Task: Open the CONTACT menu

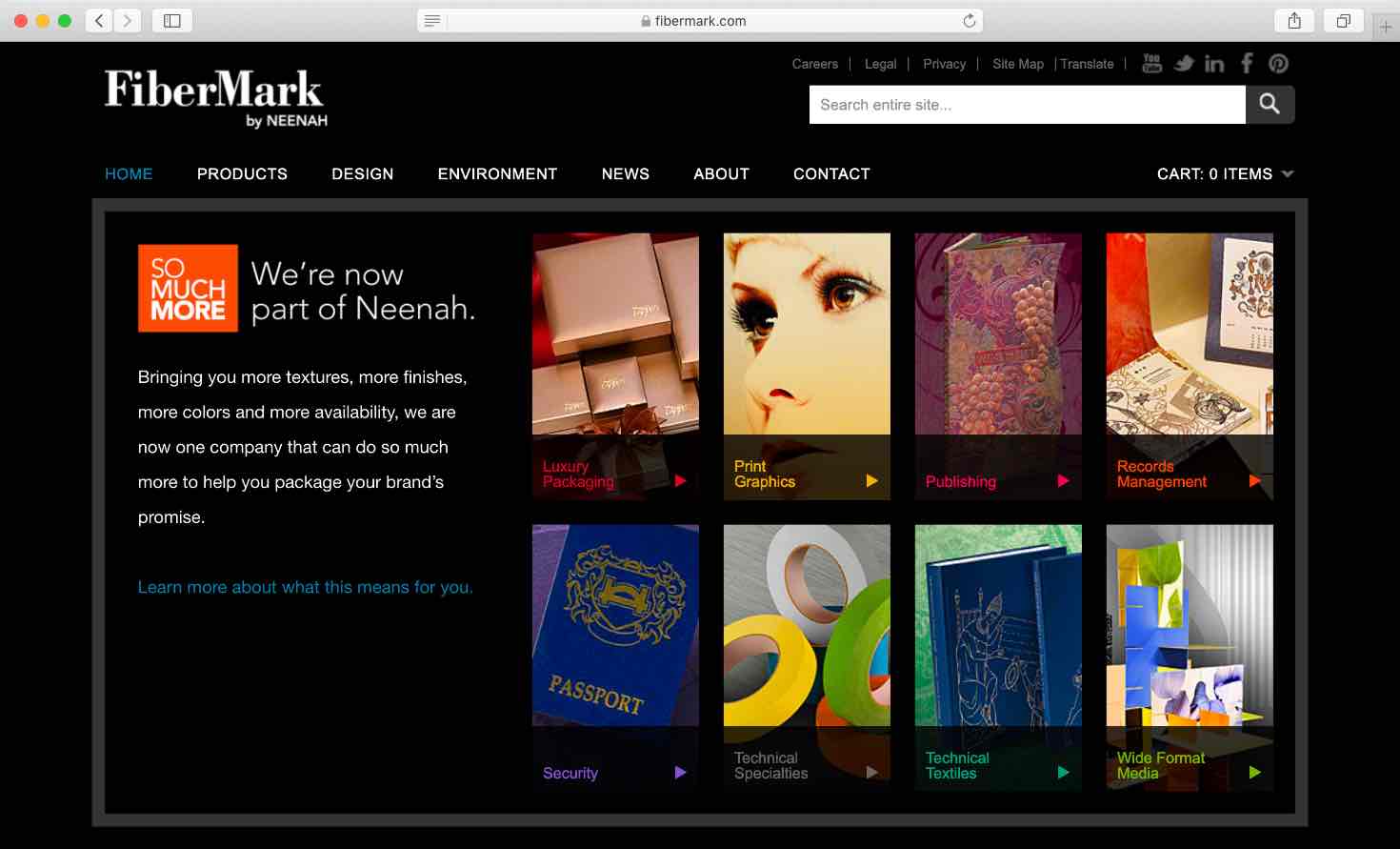Action: tap(831, 174)
